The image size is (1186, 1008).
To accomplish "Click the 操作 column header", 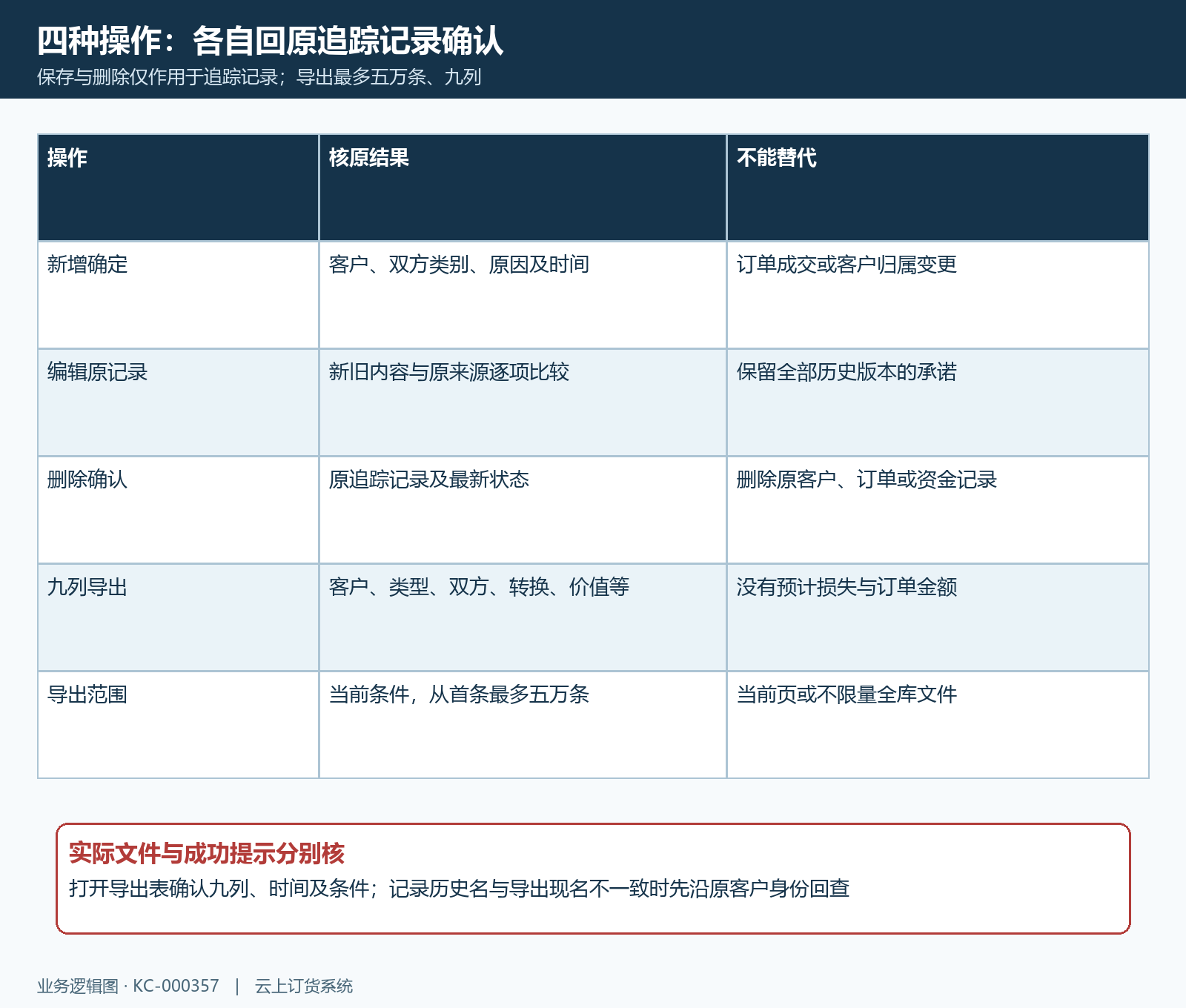I will [178, 188].
